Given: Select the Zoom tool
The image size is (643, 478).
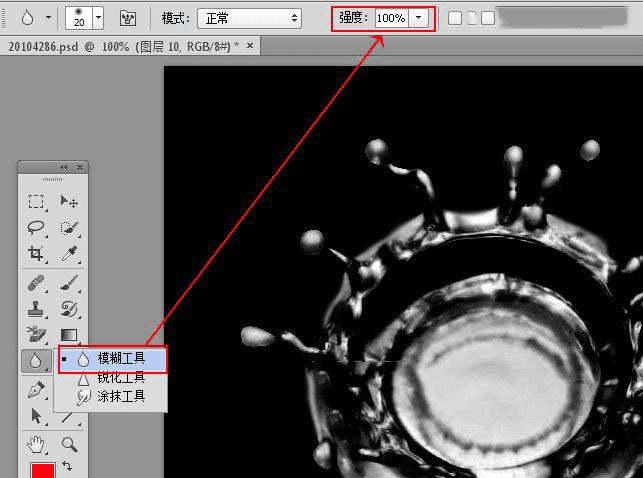Looking at the screenshot, I should click(68, 444).
